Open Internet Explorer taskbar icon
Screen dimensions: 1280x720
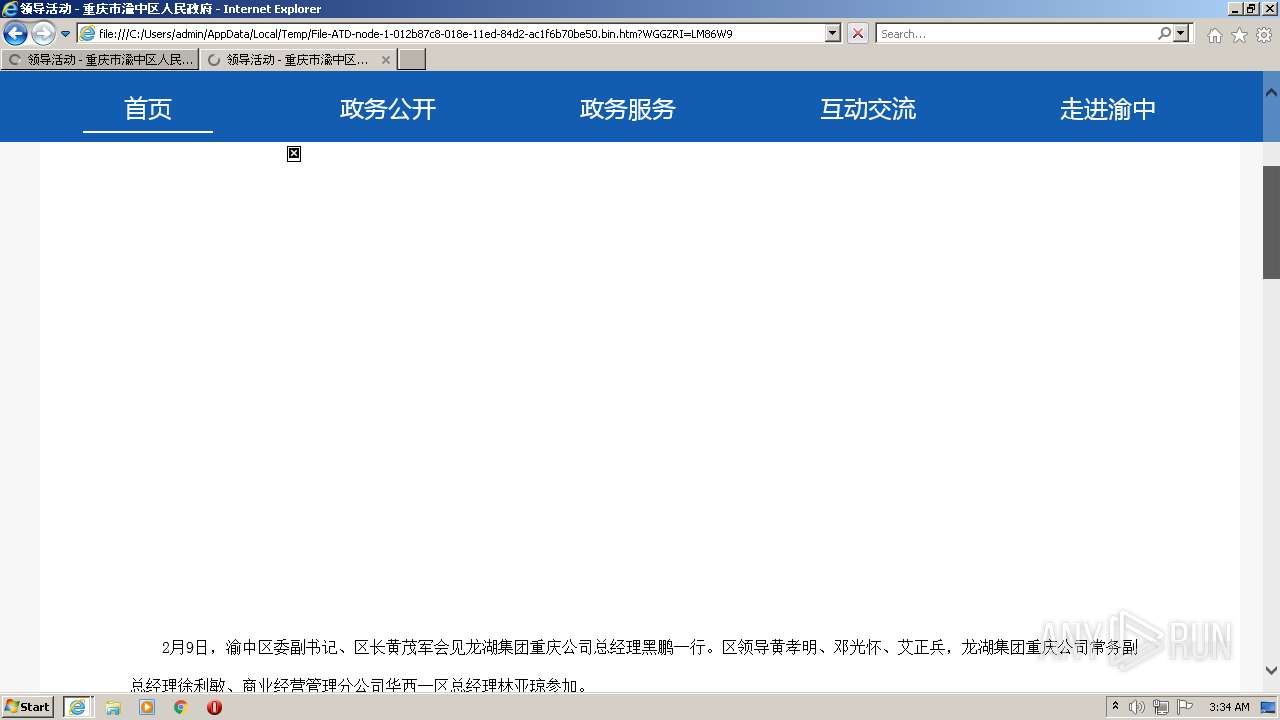coord(78,707)
